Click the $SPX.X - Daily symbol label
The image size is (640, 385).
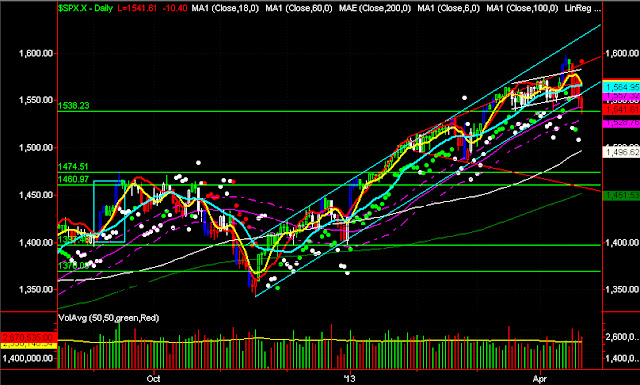click(x=85, y=8)
